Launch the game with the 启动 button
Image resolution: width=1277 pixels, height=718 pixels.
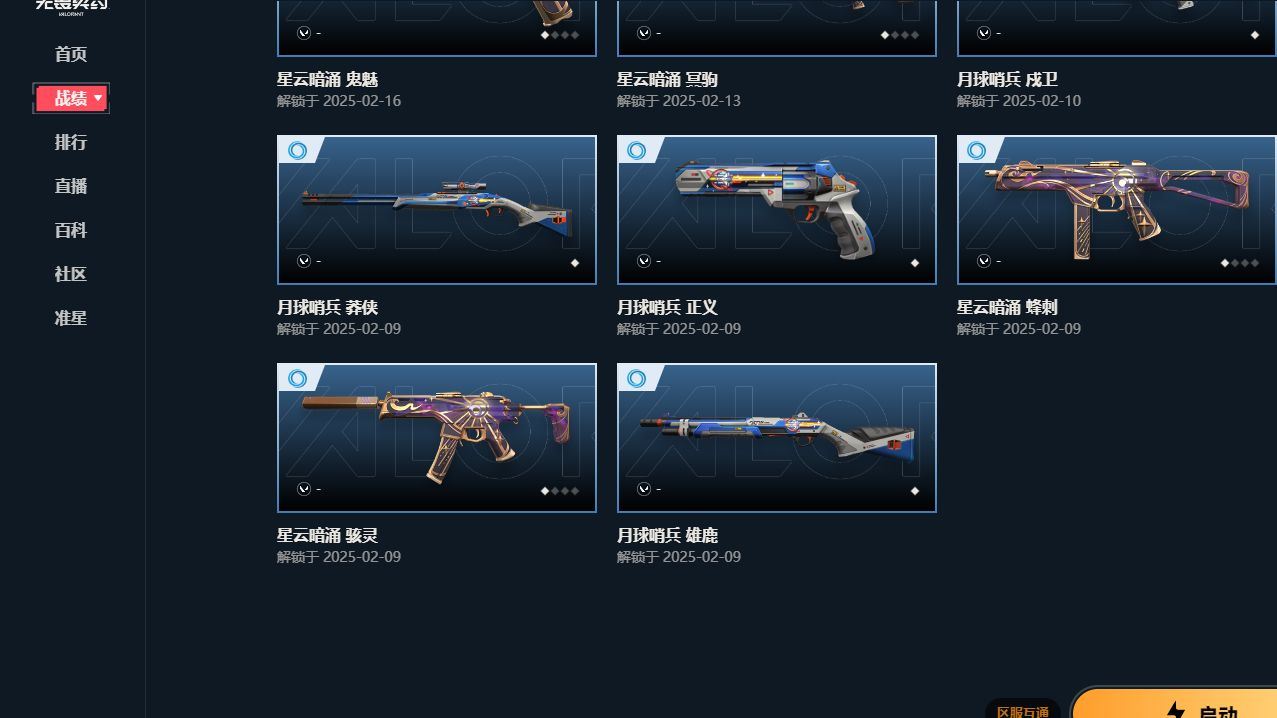click(1175, 703)
